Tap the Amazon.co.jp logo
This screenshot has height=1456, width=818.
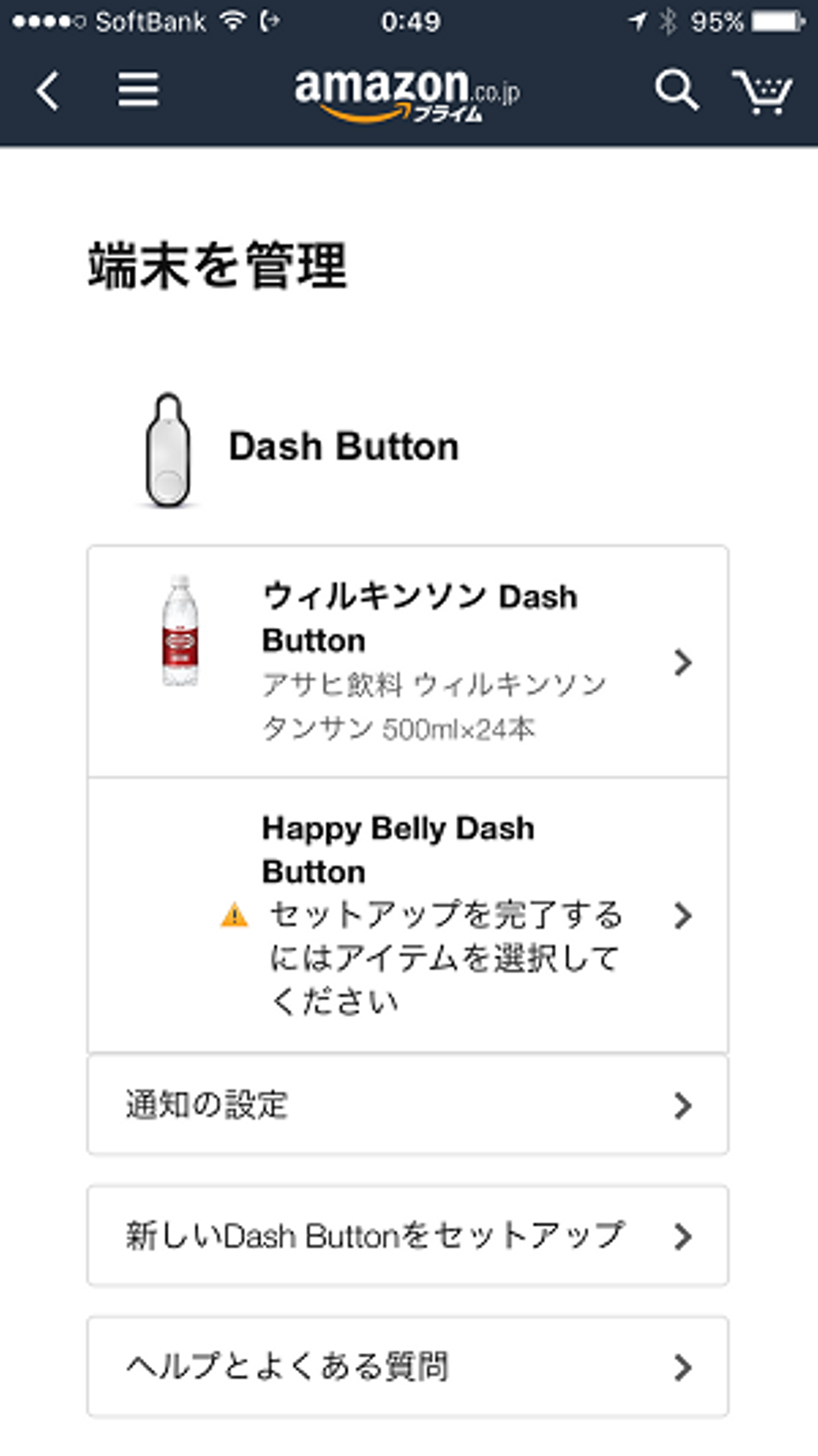pos(407,94)
